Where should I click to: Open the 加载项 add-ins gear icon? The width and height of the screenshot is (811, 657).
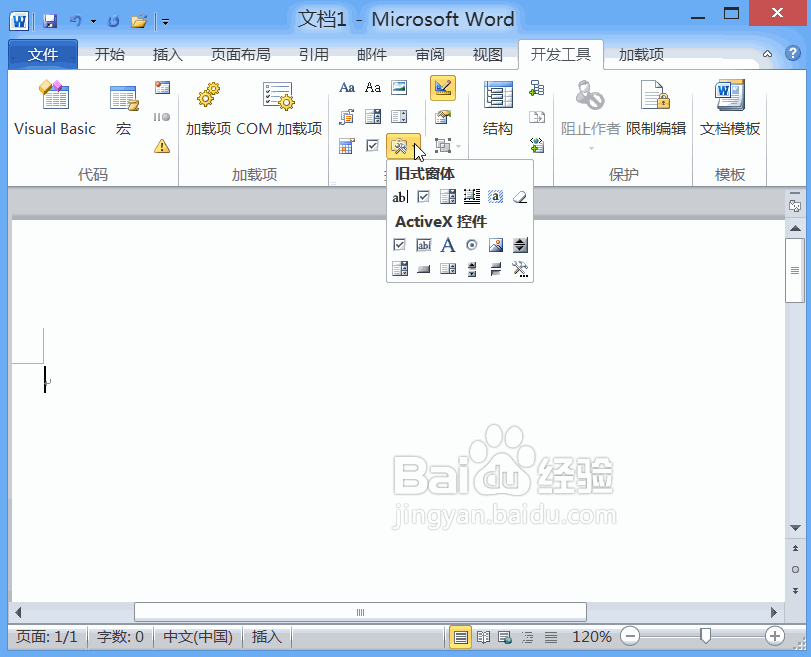pyautogui.click(x=208, y=108)
